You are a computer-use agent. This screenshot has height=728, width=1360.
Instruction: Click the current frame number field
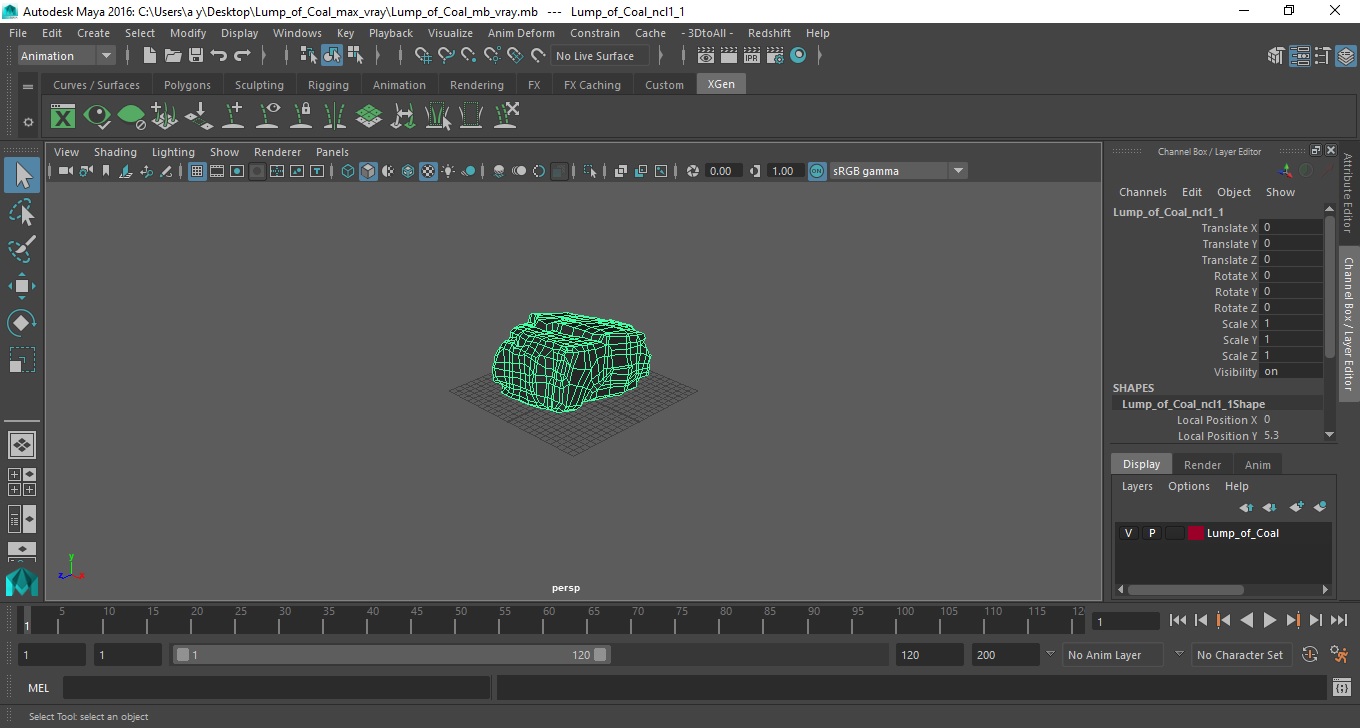[1125, 621]
